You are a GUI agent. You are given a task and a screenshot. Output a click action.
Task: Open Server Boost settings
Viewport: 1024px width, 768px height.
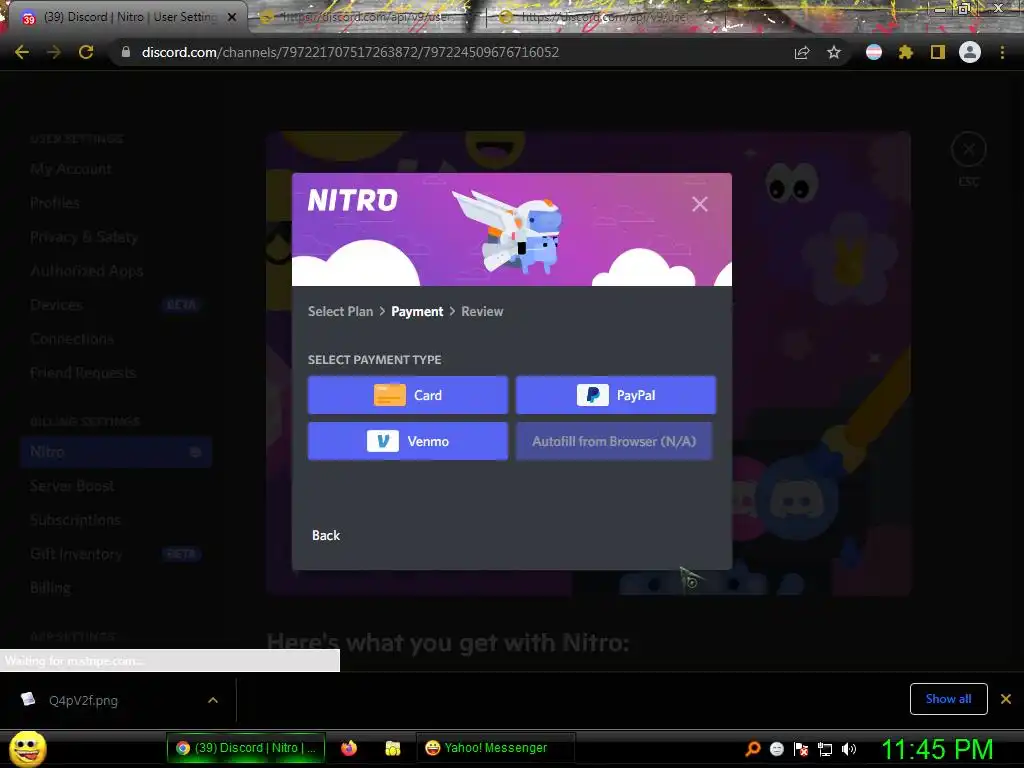pos(72,486)
